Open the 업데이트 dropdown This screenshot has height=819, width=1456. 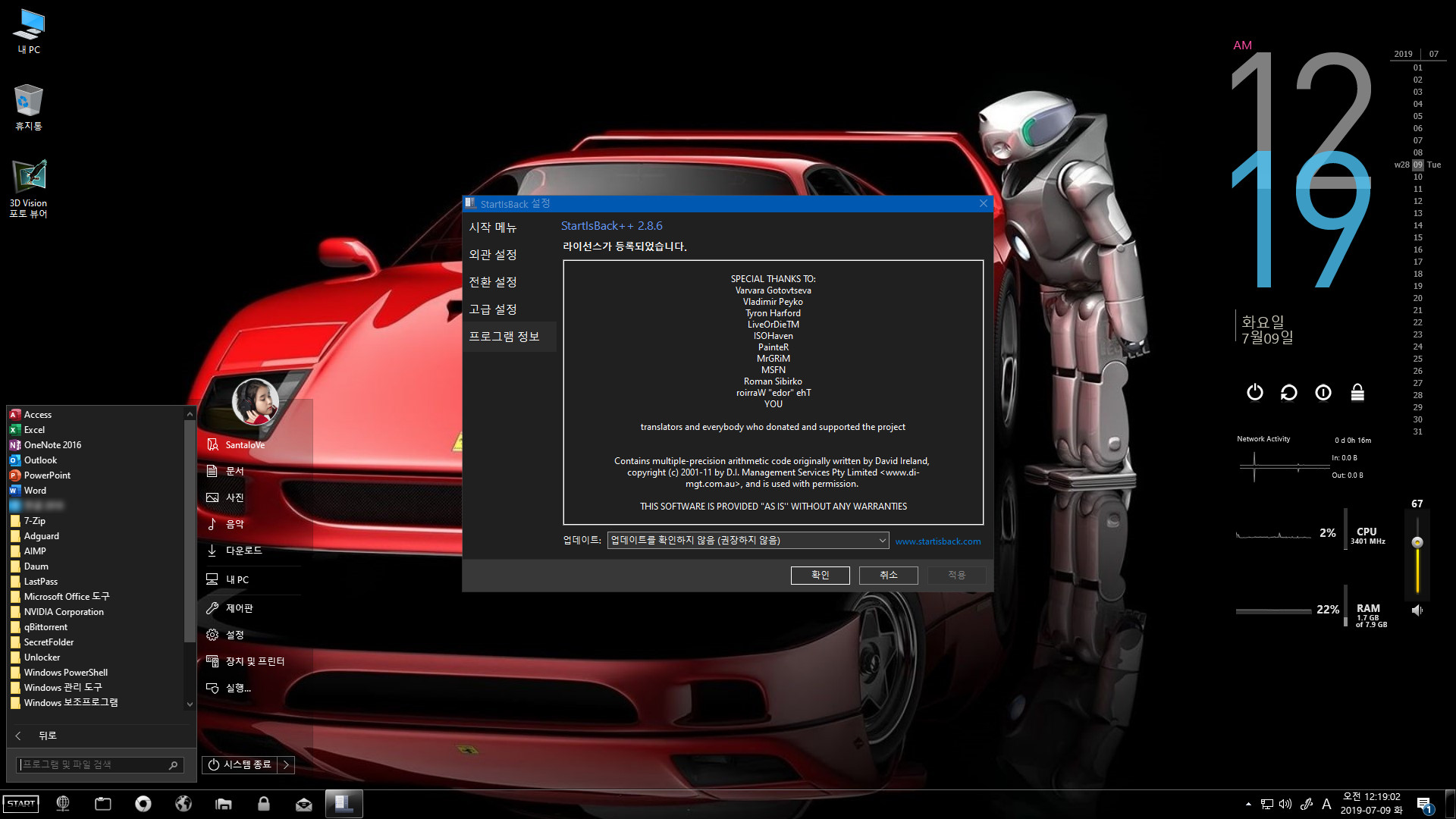(748, 540)
